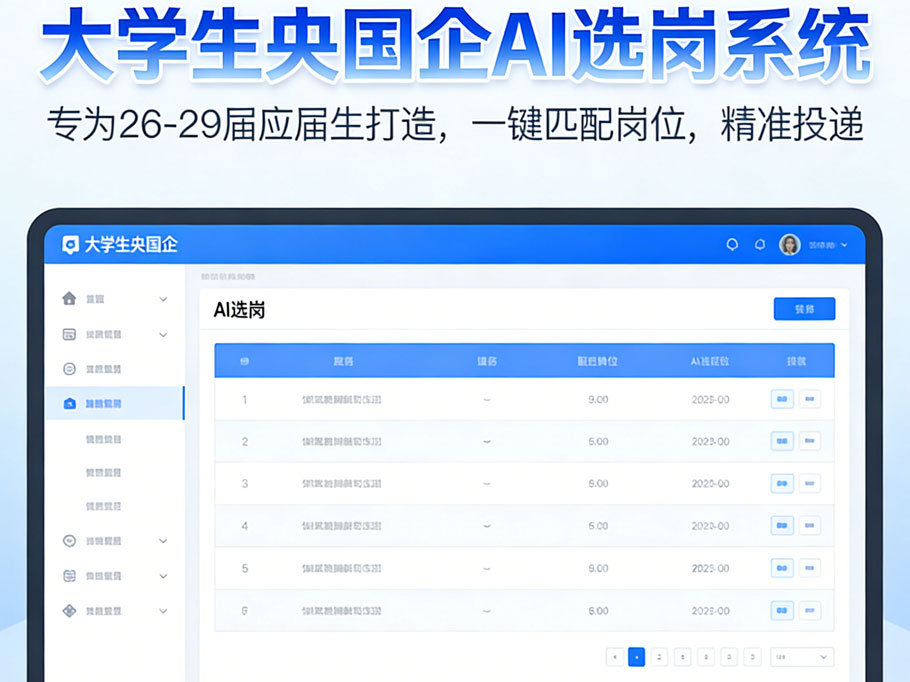Viewport: 910px width, 682px height.
Task: Click the last page button before the page-size box
Action: click(752, 657)
